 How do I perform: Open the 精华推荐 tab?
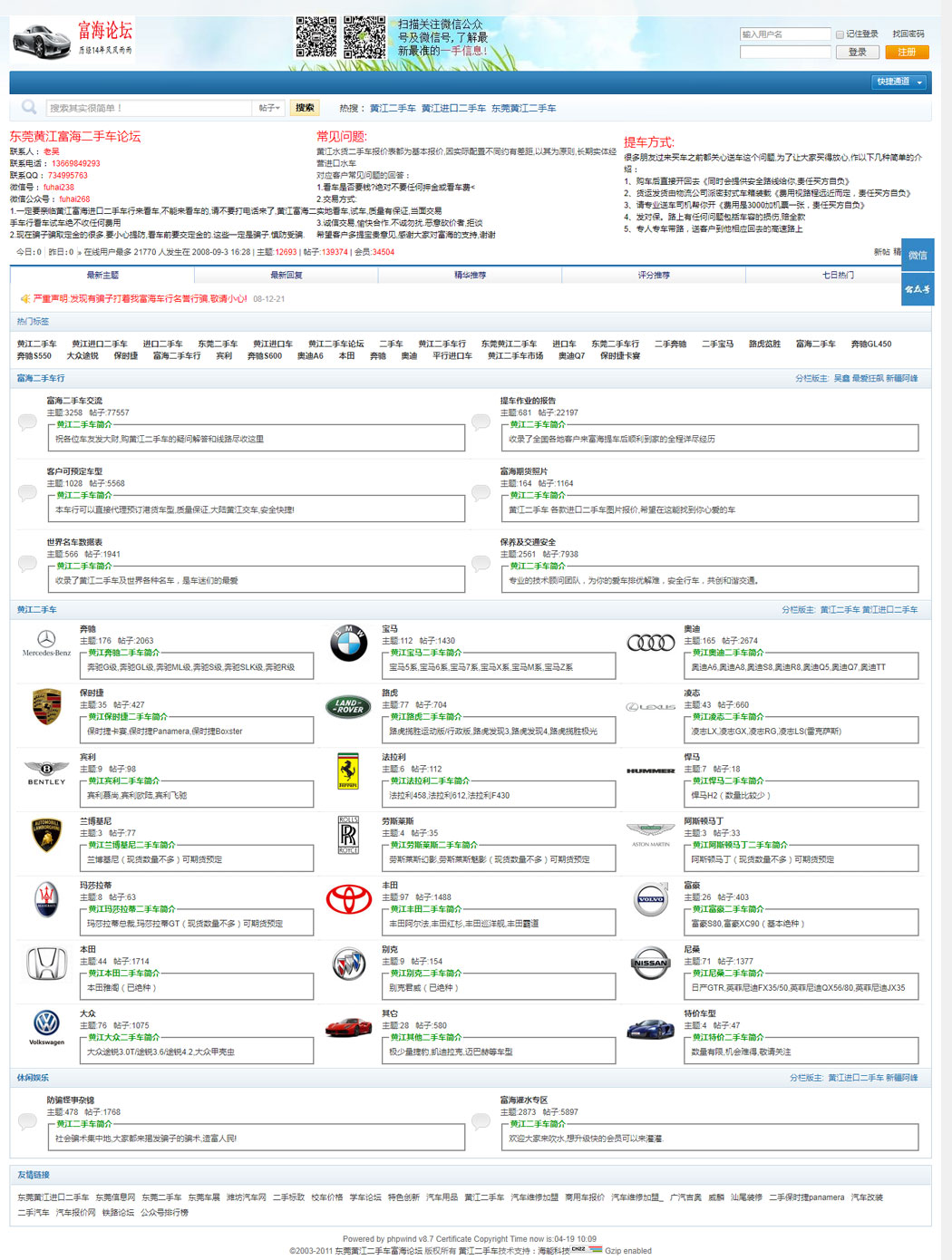tap(470, 275)
